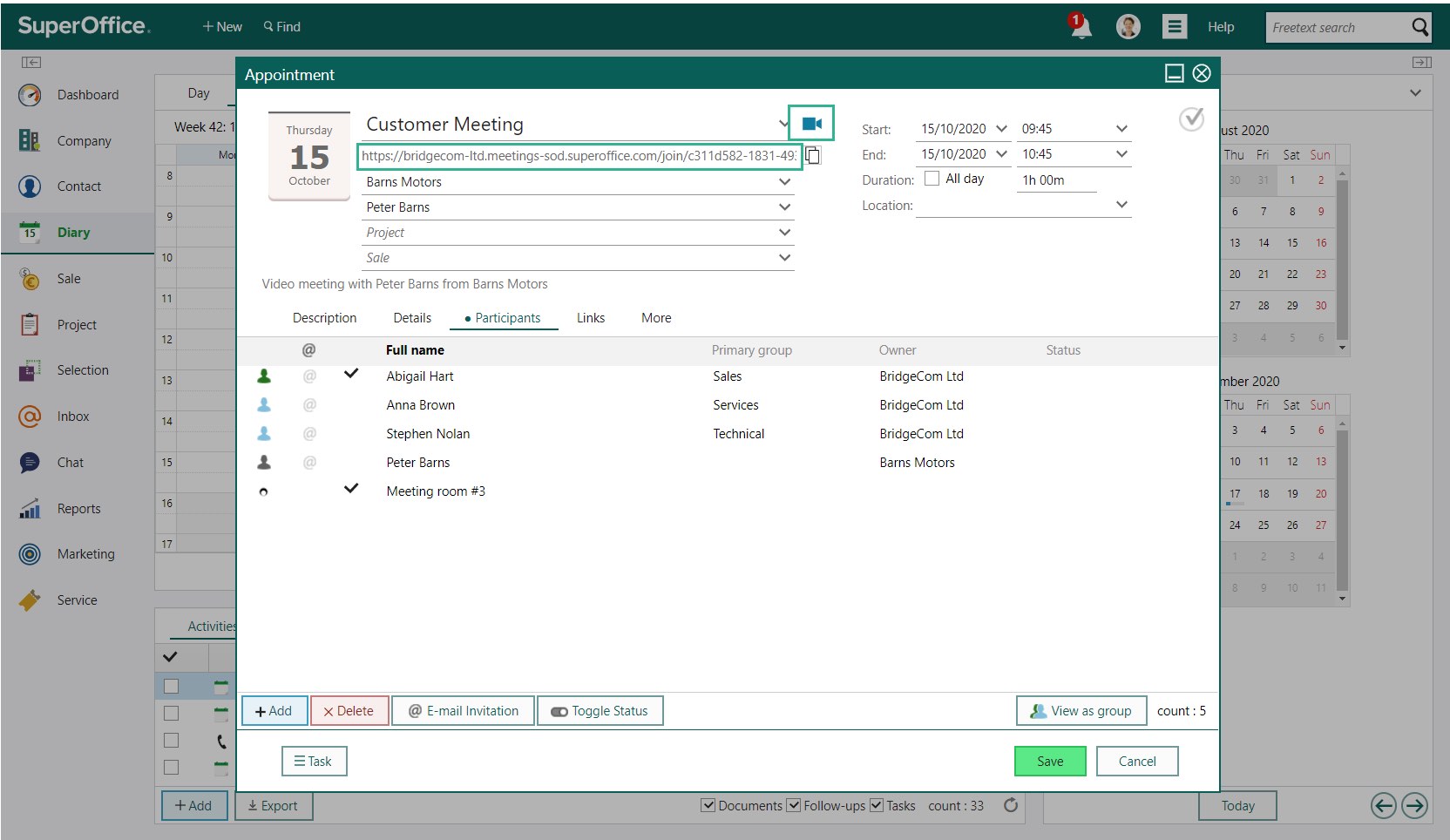The height and width of the screenshot is (840, 1450).
Task: Open the Marketing navigator icon
Action: click(30, 554)
